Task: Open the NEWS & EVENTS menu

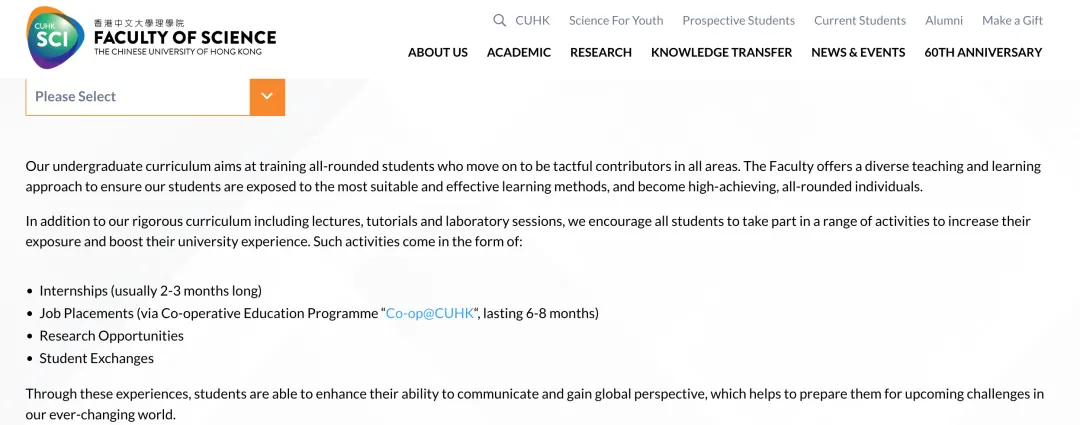Action: pos(858,52)
